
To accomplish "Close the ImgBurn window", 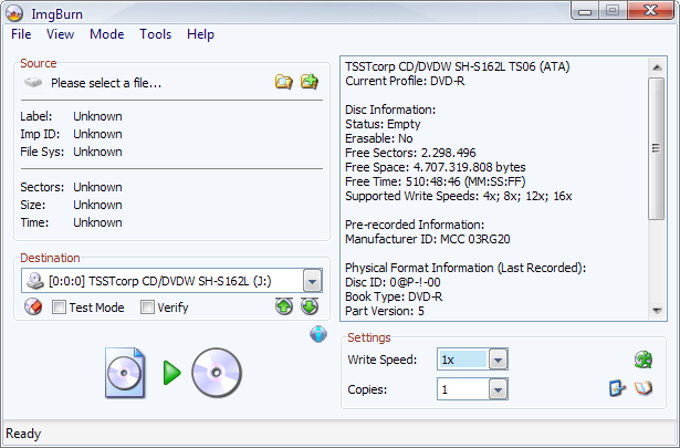I will coord(651,10).
